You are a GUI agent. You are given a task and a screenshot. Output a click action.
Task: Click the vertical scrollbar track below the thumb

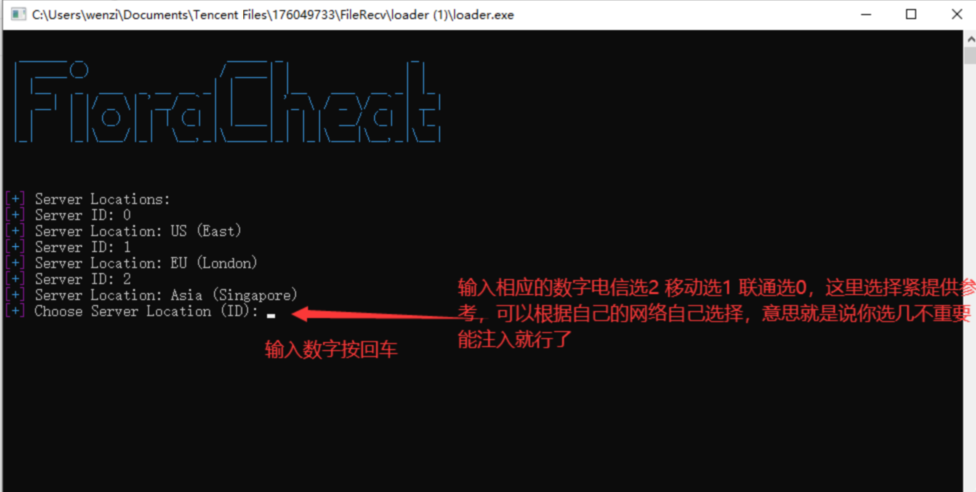click(x=969, y=274)
